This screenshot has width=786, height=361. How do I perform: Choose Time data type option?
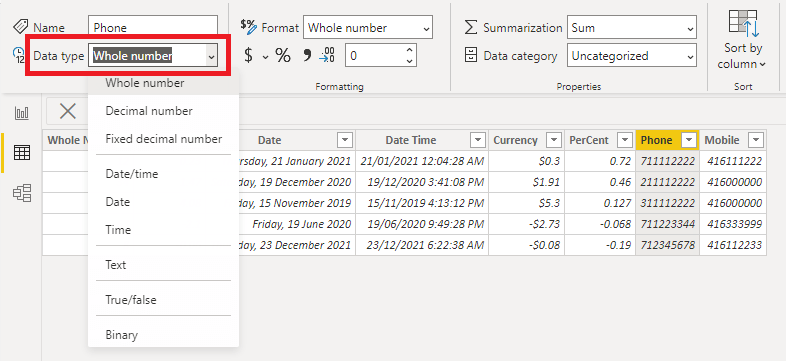[x=163, y=230]
